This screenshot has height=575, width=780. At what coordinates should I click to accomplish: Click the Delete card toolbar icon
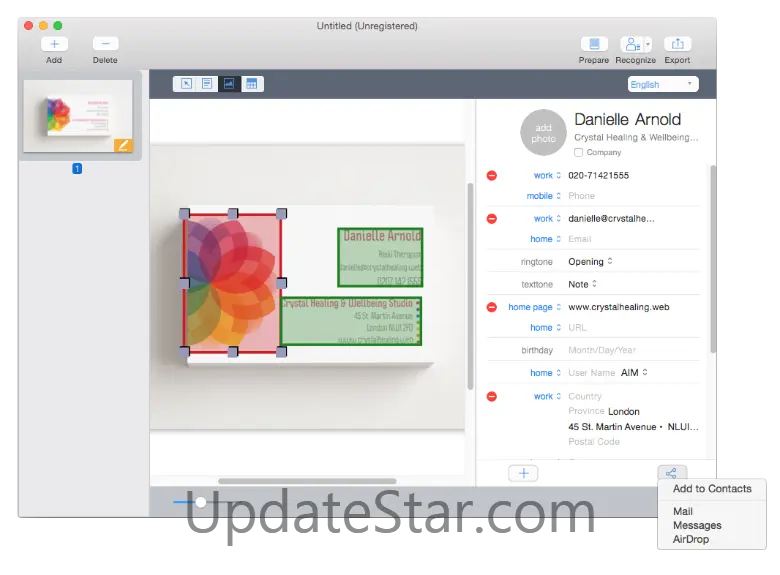105,44
